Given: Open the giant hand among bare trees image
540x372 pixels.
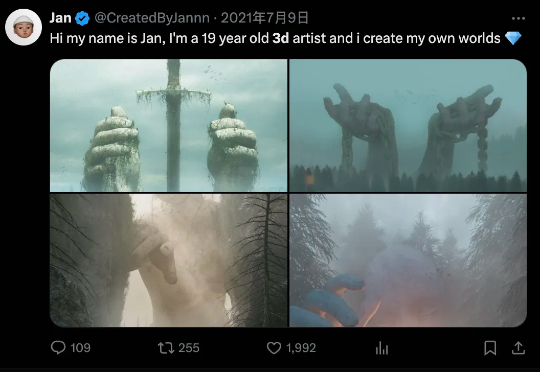Looking at the screenshot, I should (x=168, y=260).
